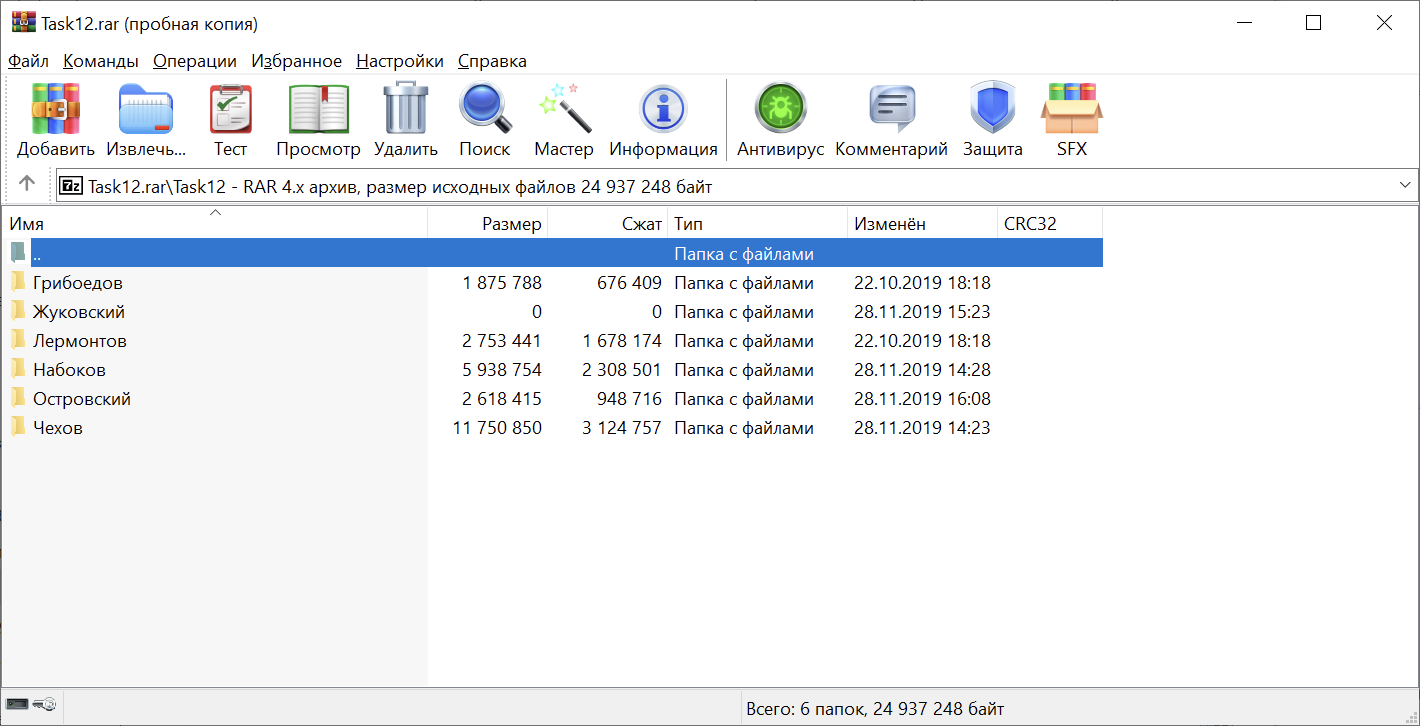Add an archive Комментарий
The width and height of the screenshot is (1420, 726).
tap(891, 120)
